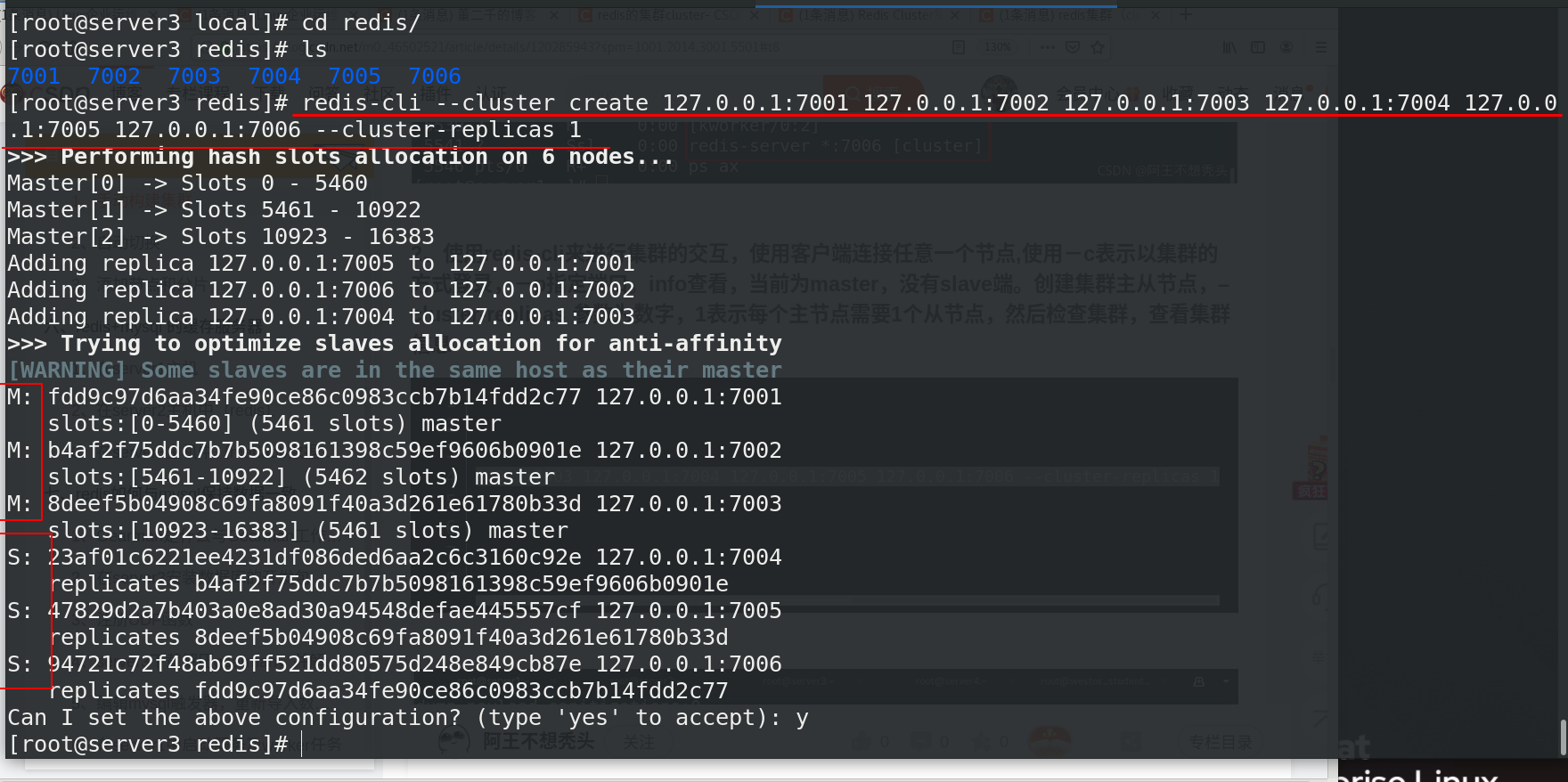The height and width of the screenshot is (782, 1568).
Task: Click the final terminal prompt with cursor
Action: click(156, 745)
